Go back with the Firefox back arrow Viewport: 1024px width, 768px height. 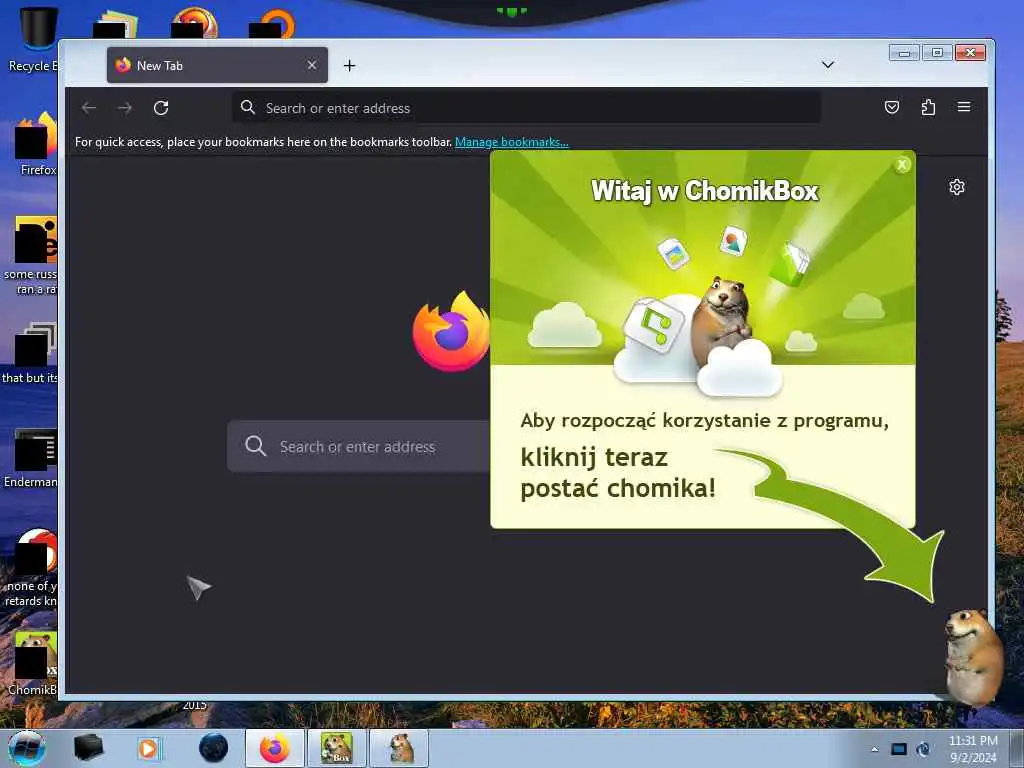89,108
